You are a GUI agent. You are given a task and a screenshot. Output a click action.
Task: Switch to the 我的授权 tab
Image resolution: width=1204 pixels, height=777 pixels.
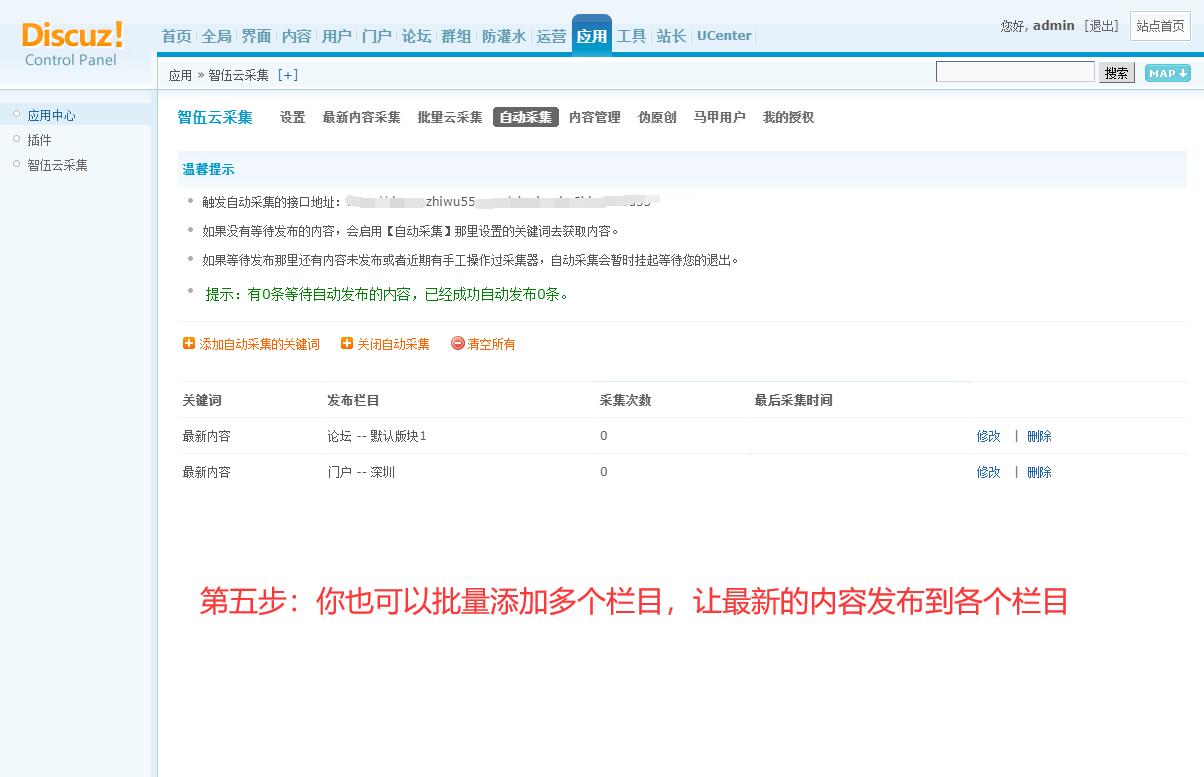[x=788, y=117]
